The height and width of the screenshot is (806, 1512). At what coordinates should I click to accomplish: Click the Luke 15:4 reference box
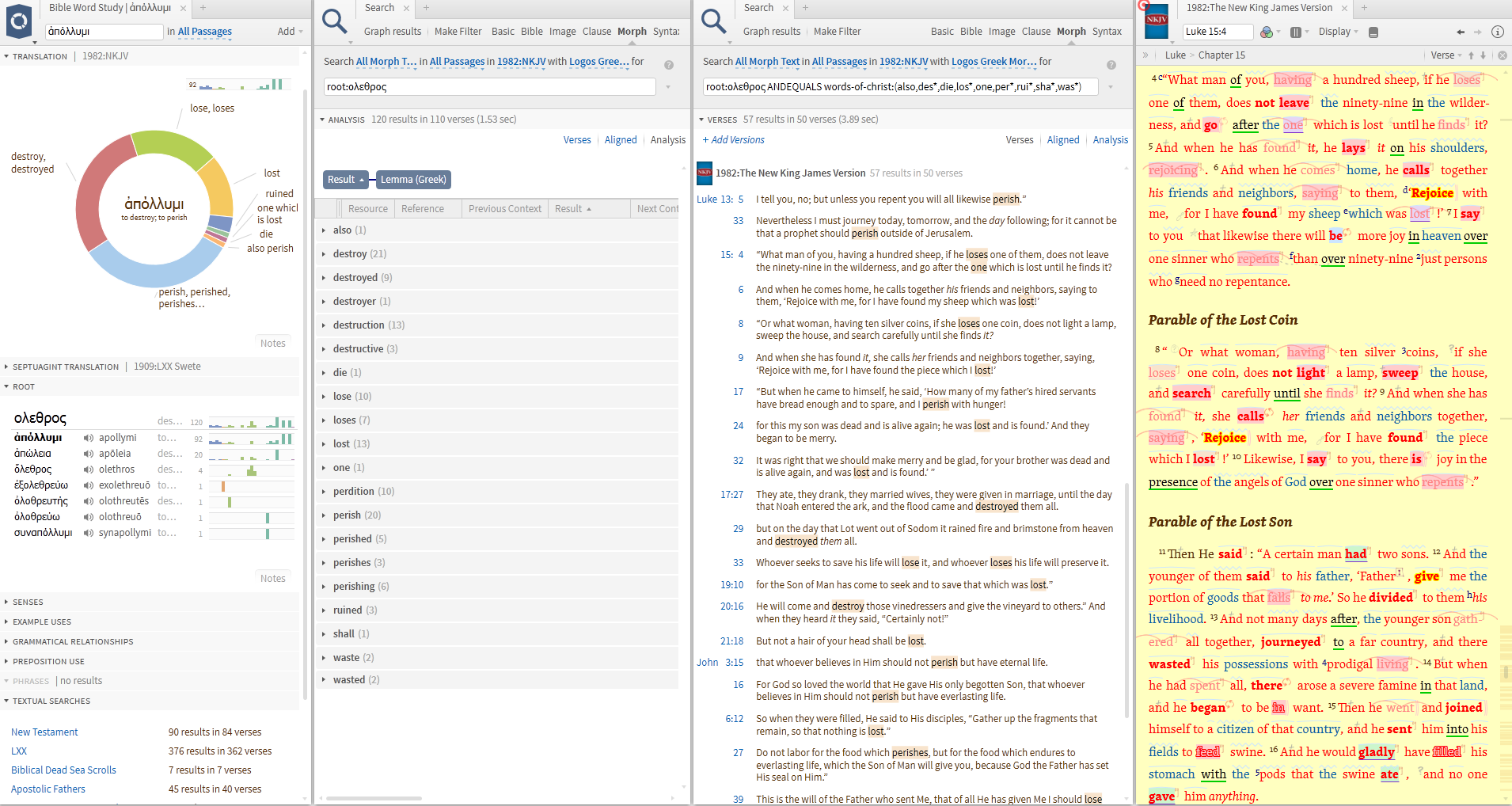[x=1218, y=32]
